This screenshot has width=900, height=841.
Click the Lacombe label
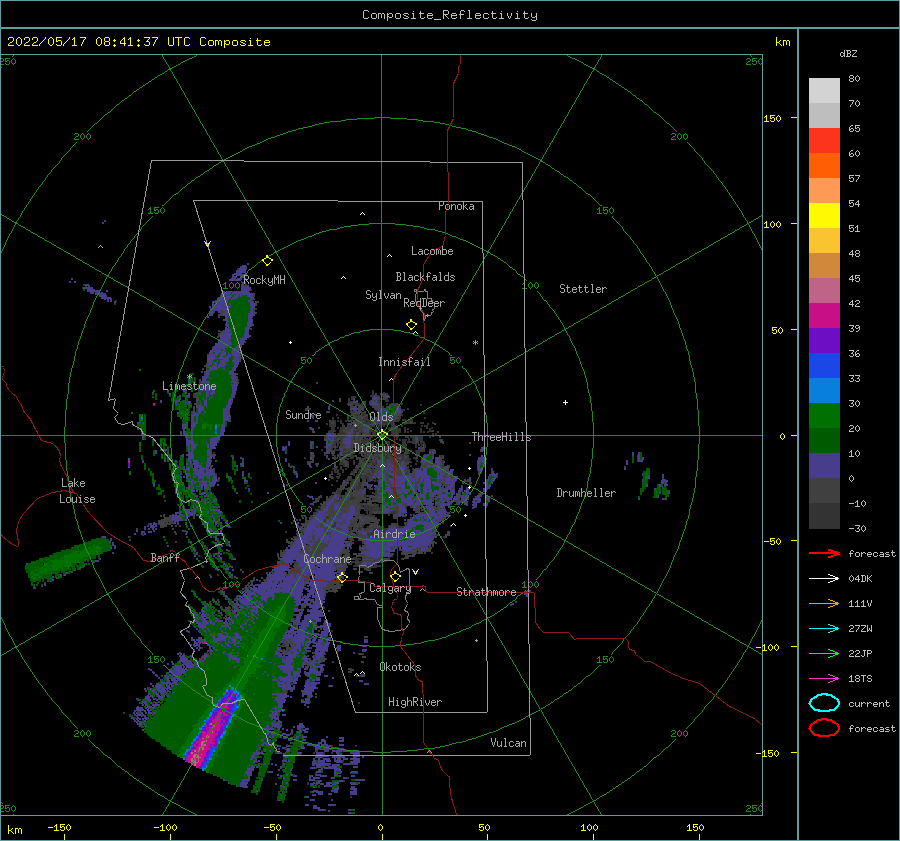tap(432, 251)
